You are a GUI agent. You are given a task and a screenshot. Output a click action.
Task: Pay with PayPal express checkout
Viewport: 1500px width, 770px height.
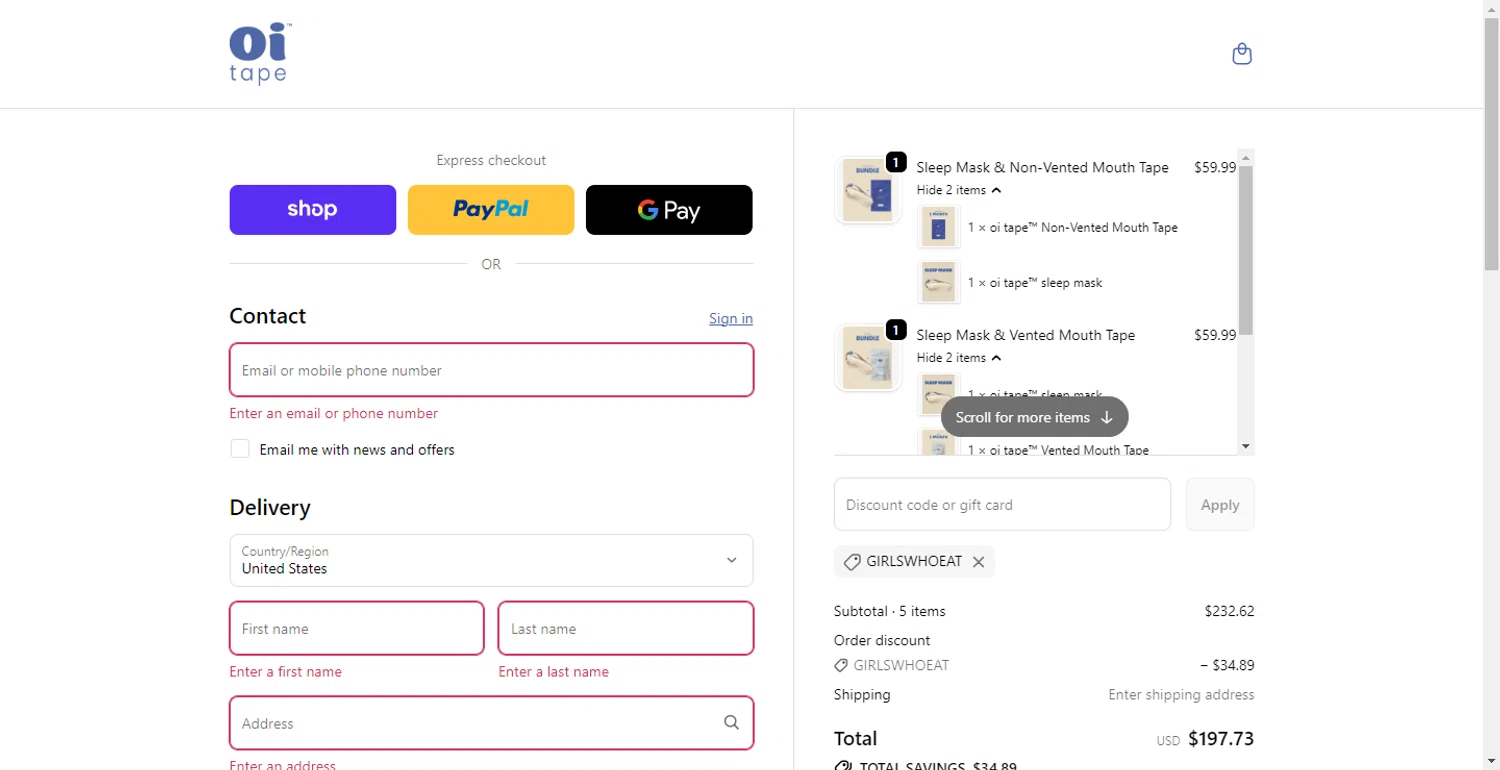pyautogui.click(x=491, y=210)
